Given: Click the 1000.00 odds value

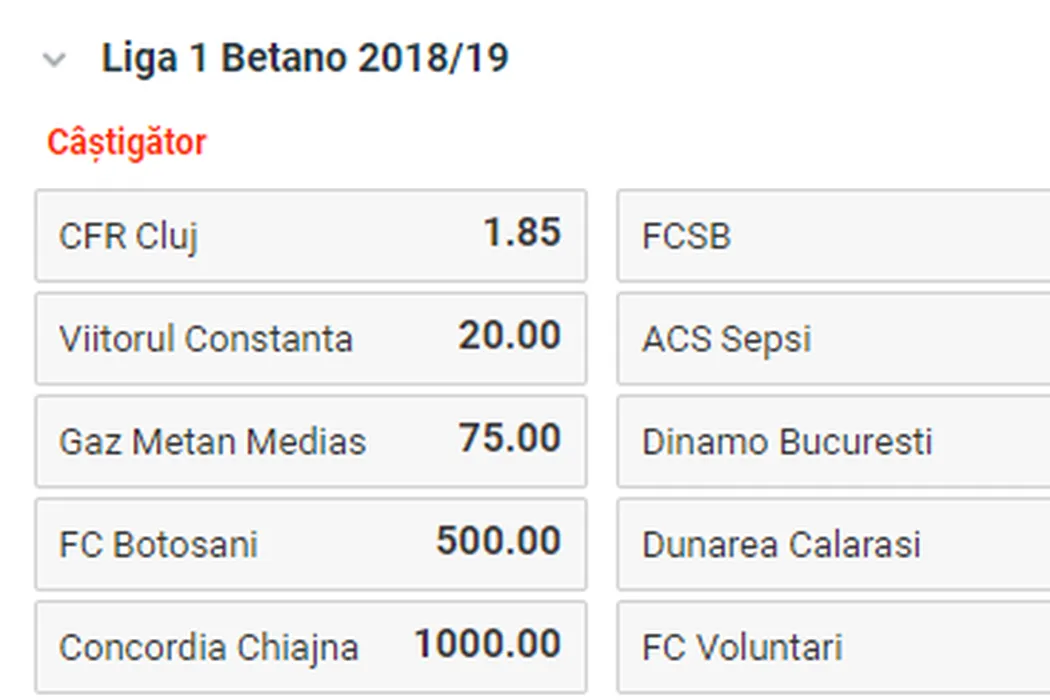Looking at the screenshot, I should click(x=487, y=645).
